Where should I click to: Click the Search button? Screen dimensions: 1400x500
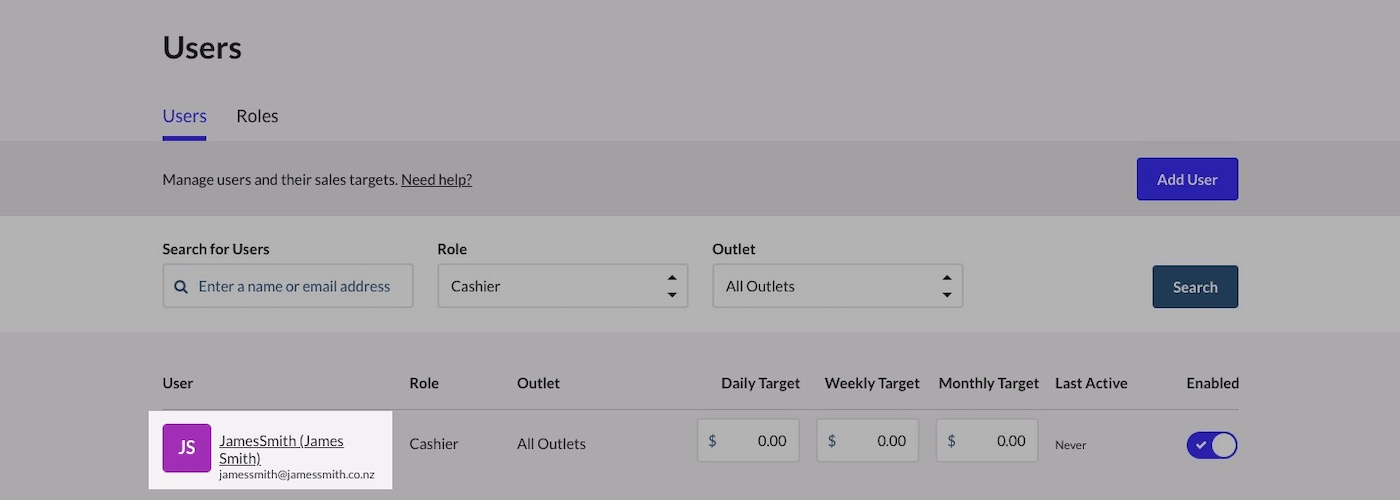pos(1195,287)
